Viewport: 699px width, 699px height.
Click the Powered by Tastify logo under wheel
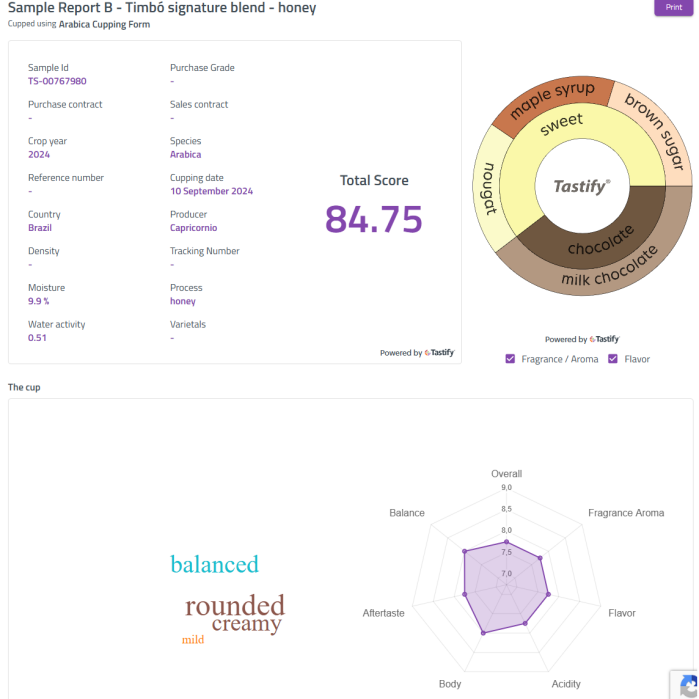click(604, 340)
